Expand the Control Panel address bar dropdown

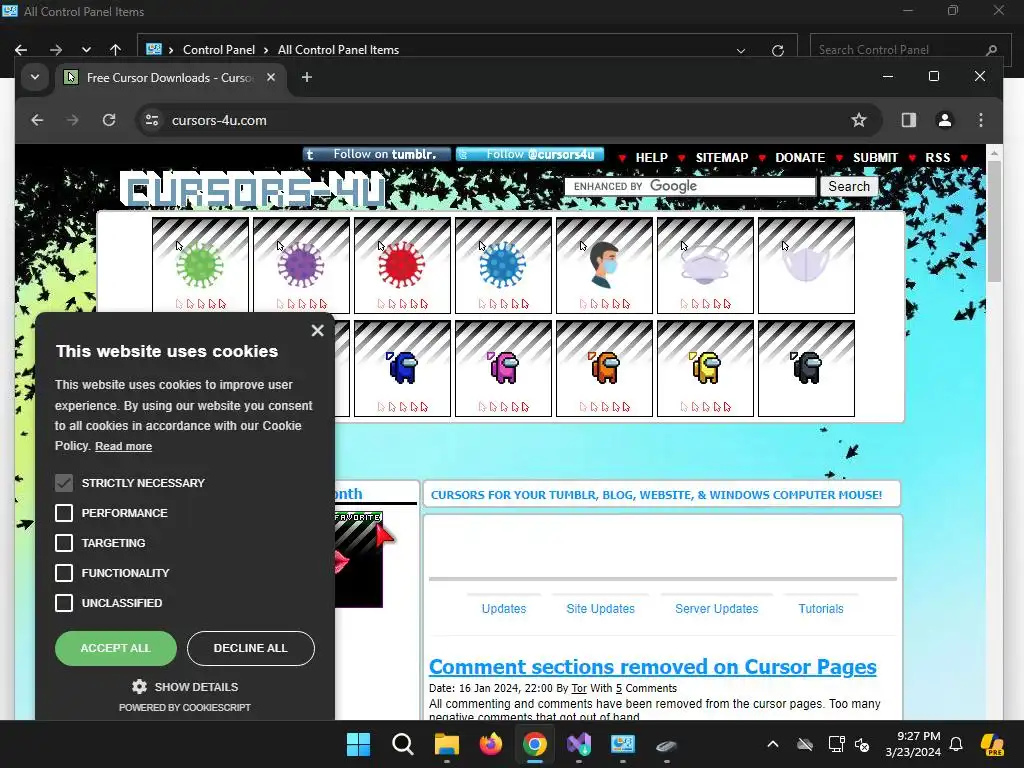click(741, 50)
